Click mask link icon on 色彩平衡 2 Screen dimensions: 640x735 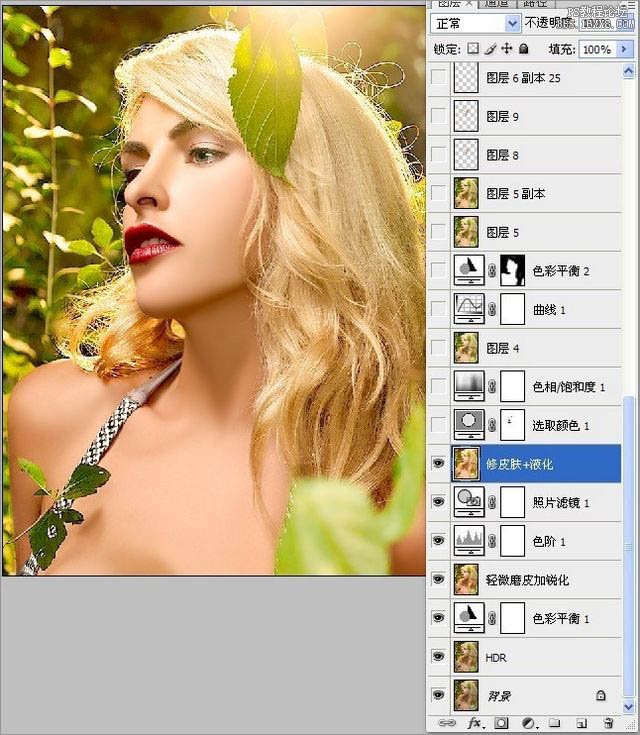pos(492,270)
